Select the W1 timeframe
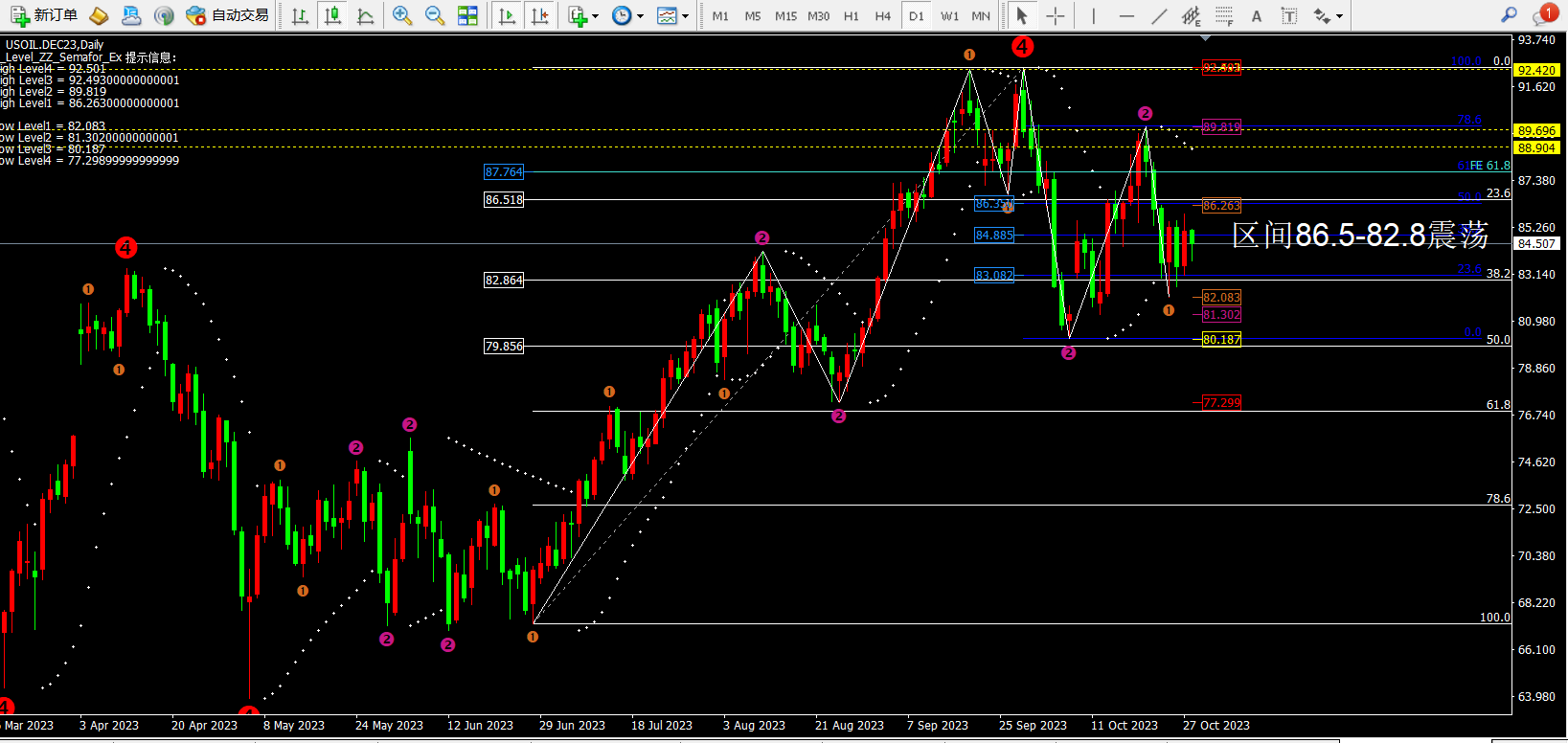The width and height of the screenshot is (1568, 743). click(x=949, y=16)
